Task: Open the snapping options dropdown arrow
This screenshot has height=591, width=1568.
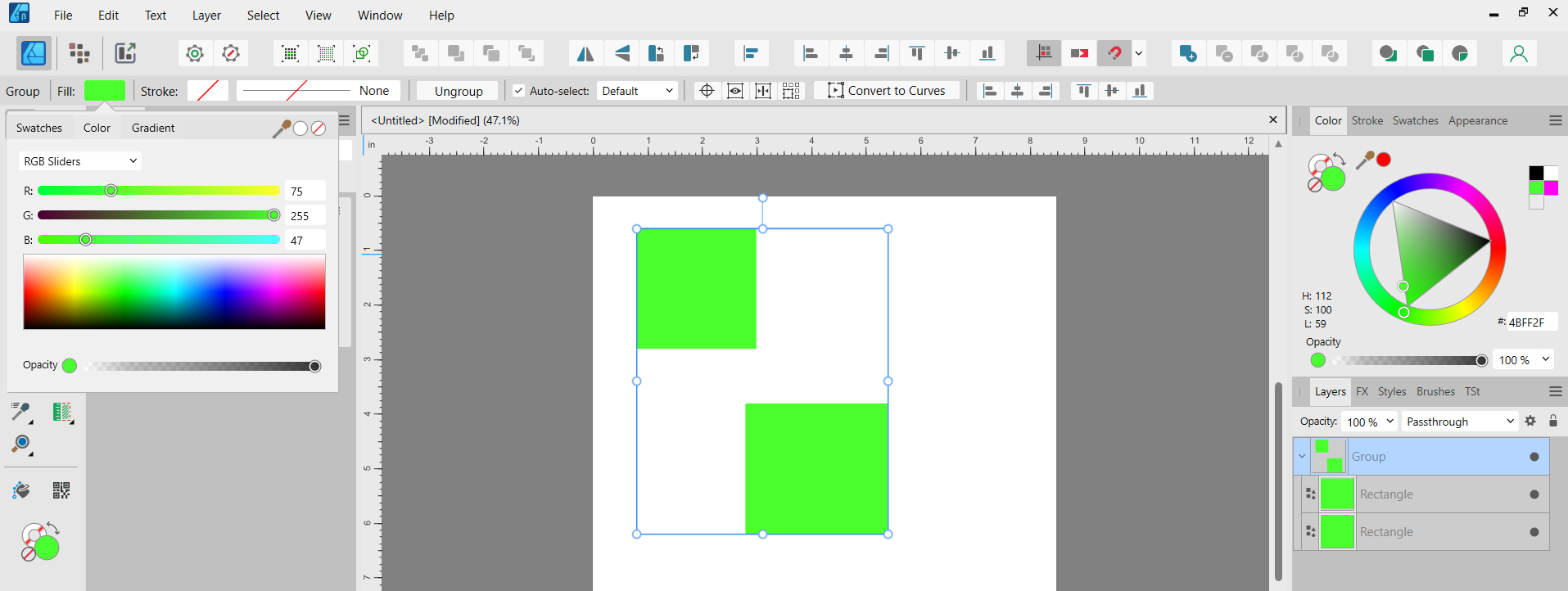Action: 1139,53
